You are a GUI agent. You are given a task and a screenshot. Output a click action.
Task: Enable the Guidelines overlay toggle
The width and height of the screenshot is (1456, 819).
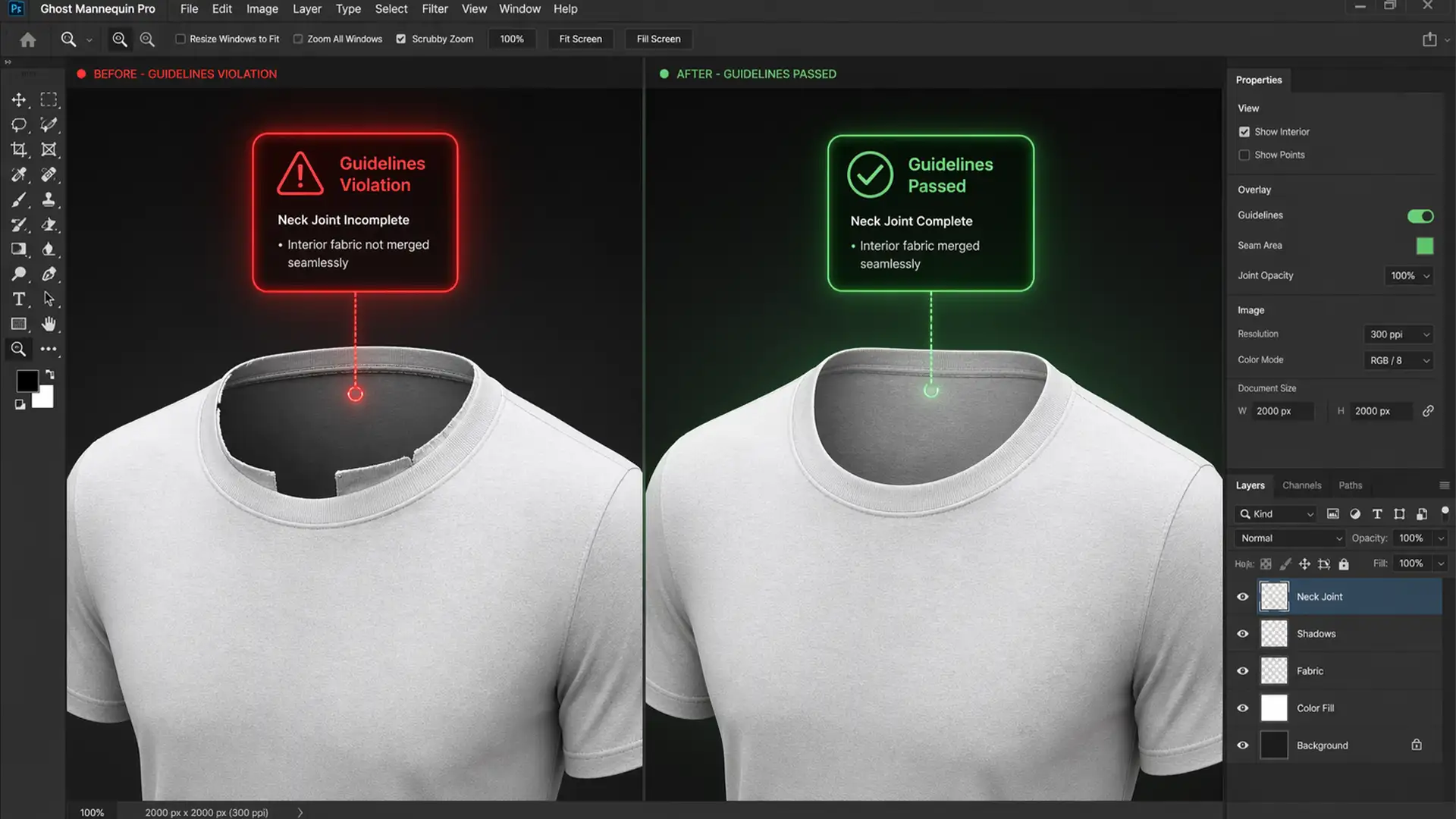(x=1420, y=215)
